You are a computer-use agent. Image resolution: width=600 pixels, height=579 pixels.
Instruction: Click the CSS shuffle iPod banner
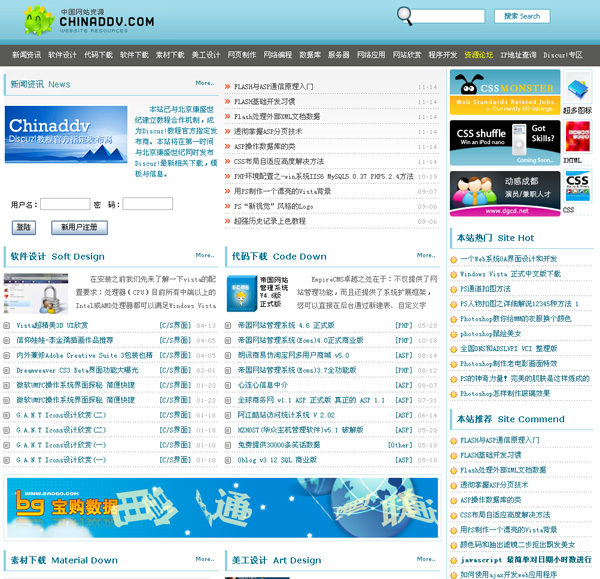(x=505, y=142)
